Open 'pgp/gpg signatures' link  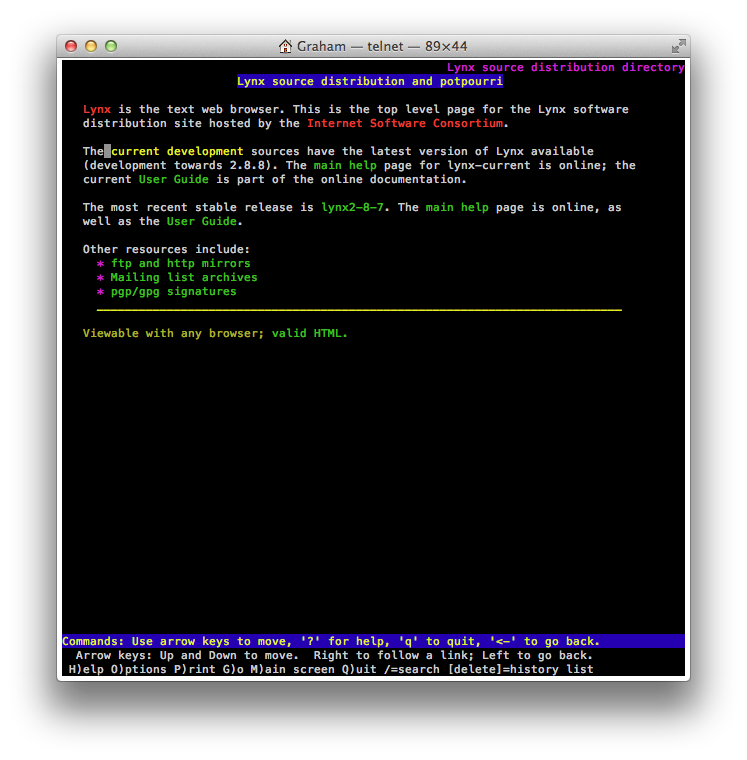(174, 291)
